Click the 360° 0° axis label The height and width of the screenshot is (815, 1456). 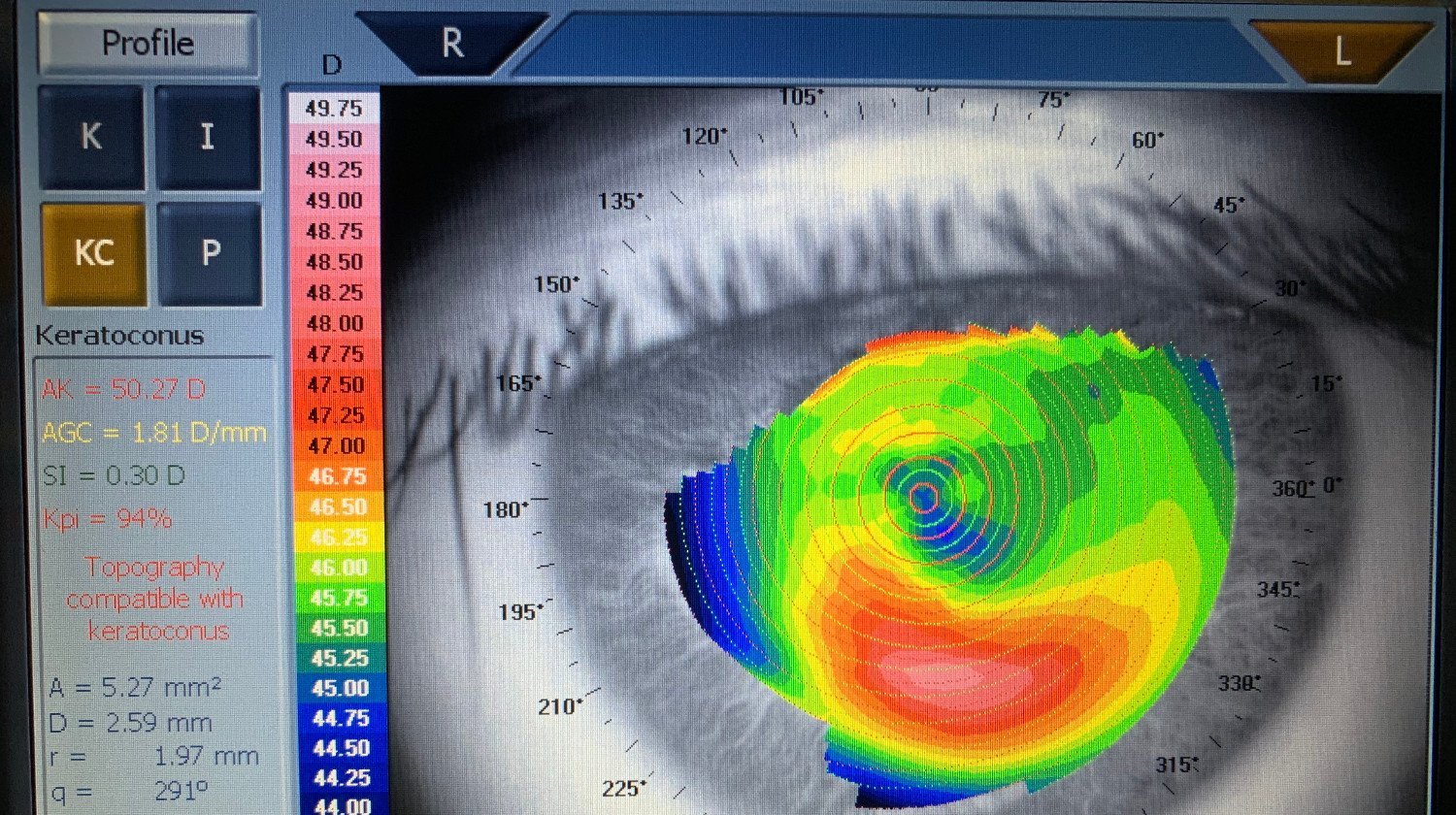(x=1307, y=488)
